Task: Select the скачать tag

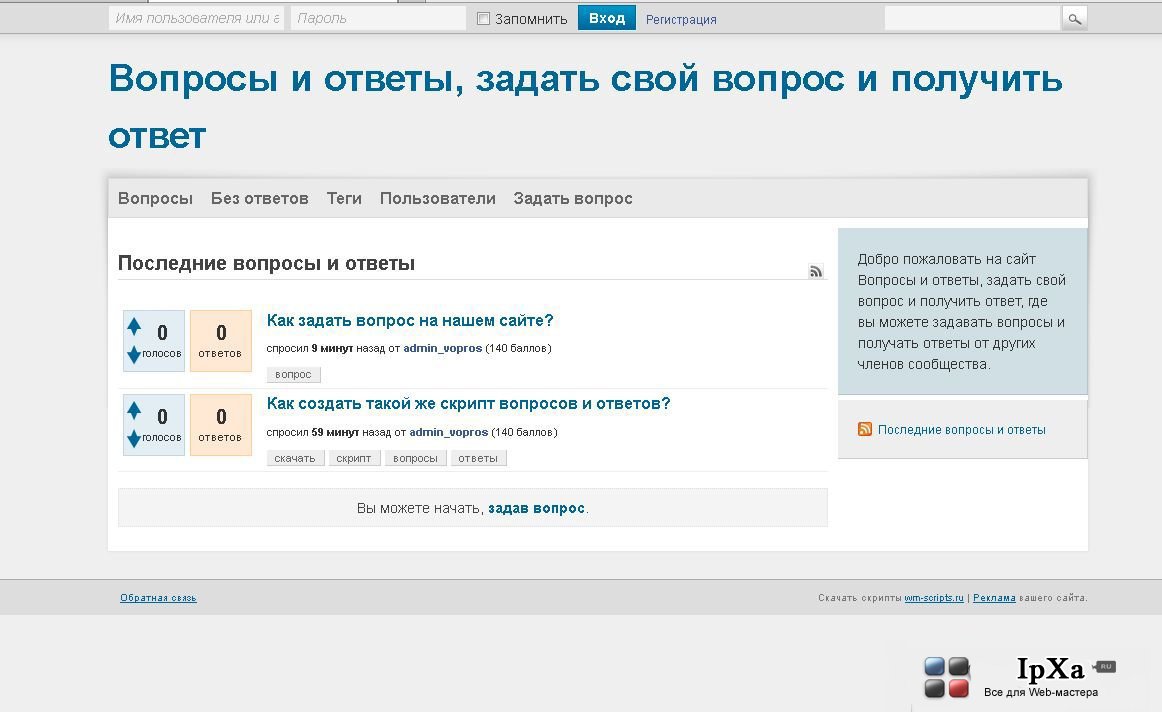Action: pos(295,458)
